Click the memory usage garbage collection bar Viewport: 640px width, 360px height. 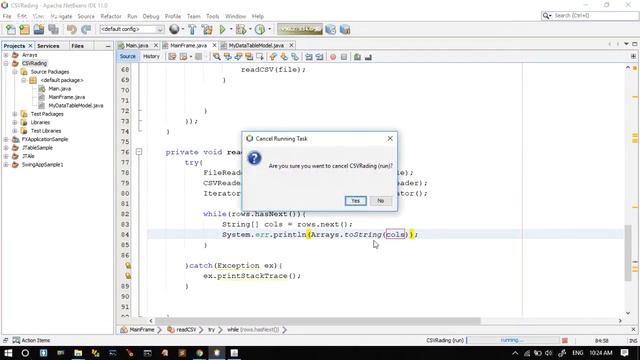tap(300, 29)
